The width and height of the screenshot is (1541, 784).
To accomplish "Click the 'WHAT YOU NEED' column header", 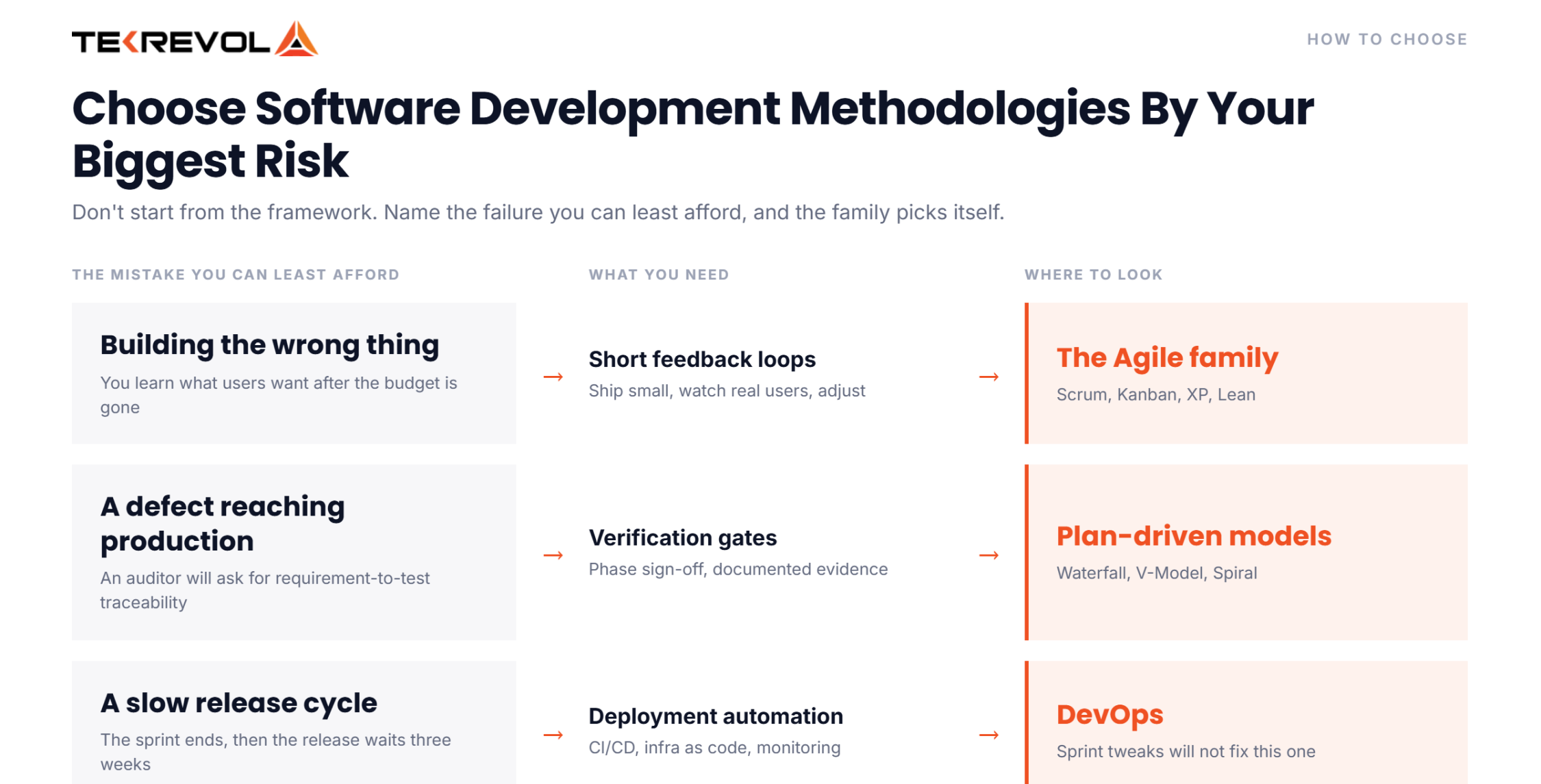I will [659, 275].
